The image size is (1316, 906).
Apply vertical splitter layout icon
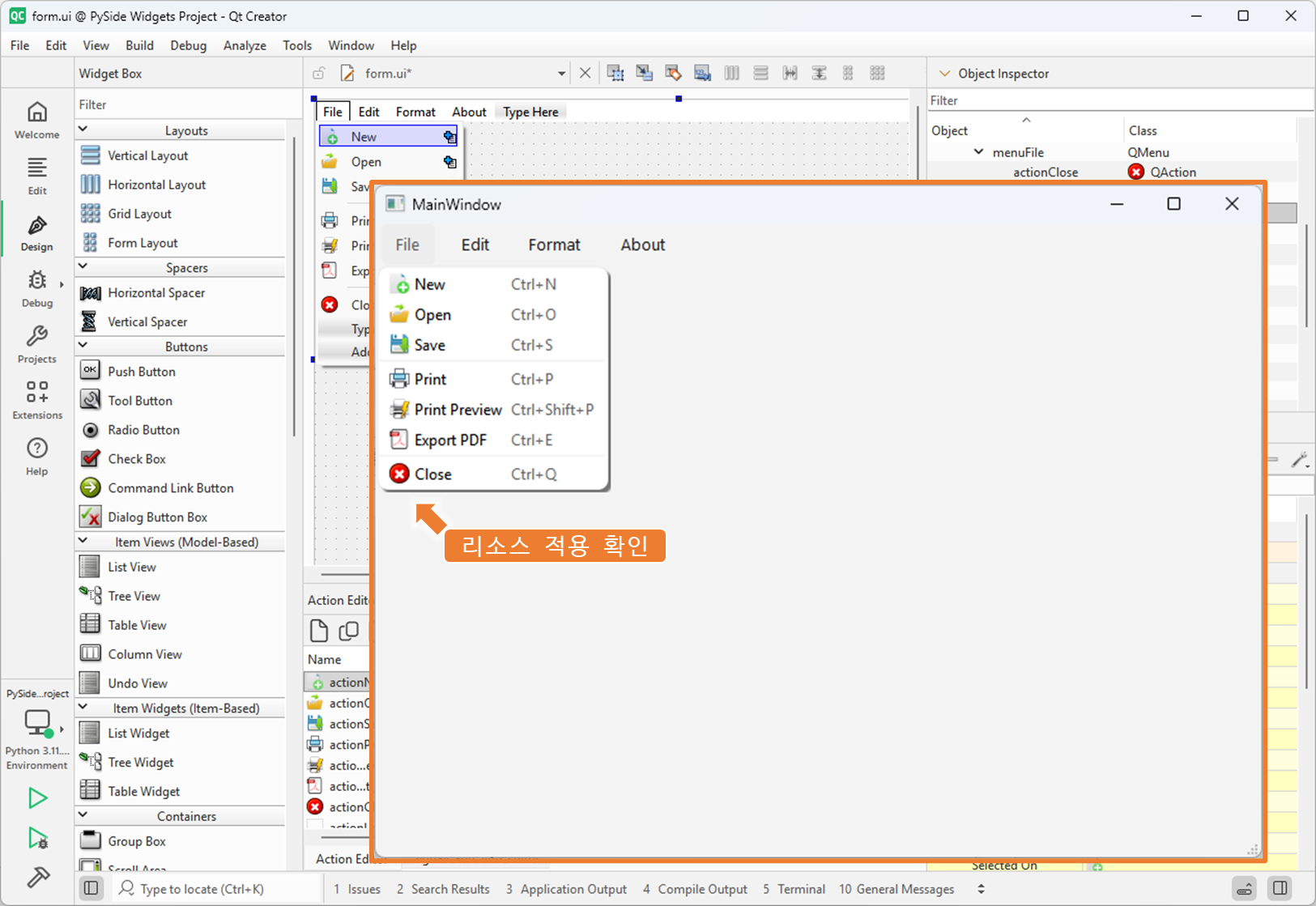820,74
